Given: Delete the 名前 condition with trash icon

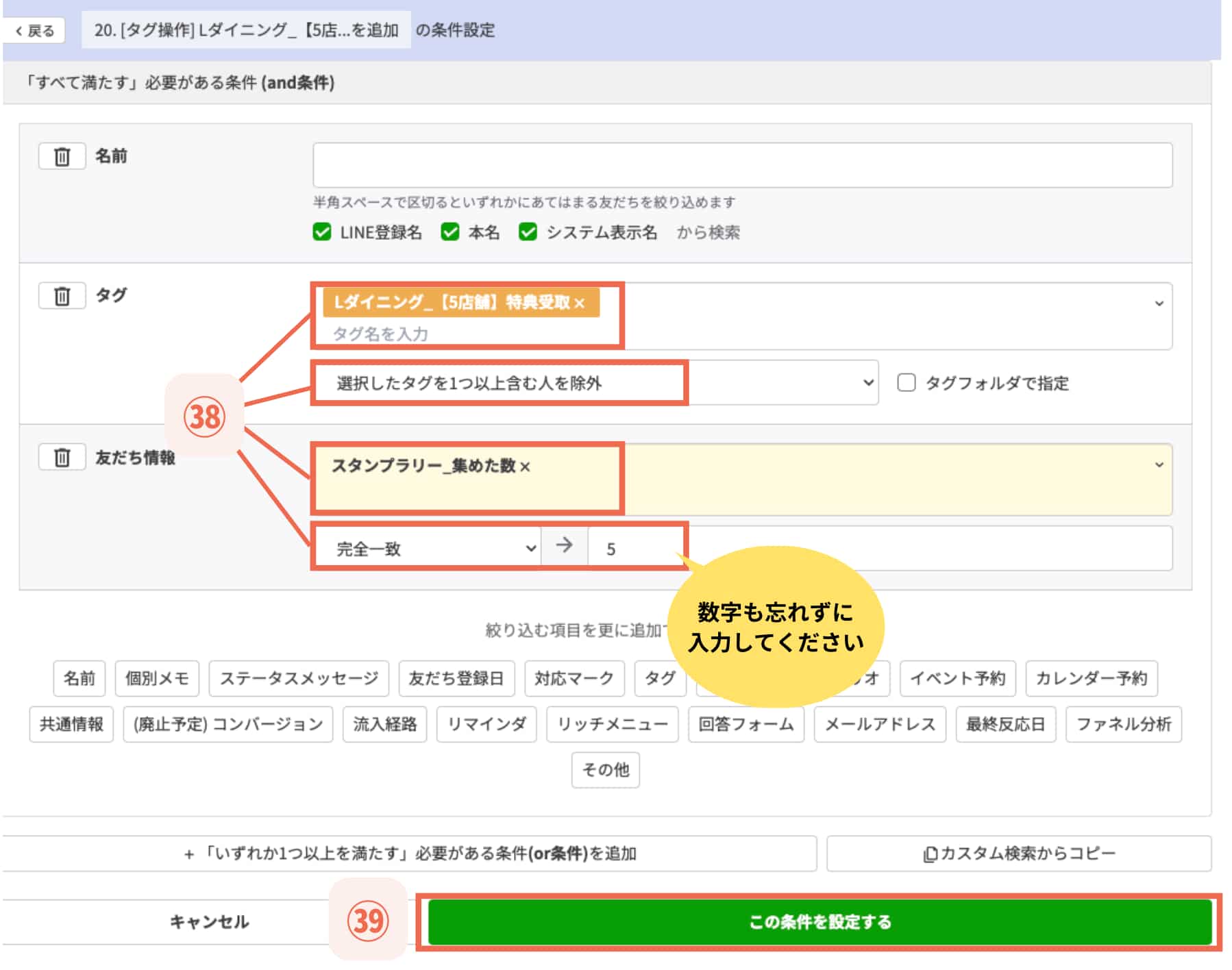Looking at the screenshot, I should click(62, 156).
